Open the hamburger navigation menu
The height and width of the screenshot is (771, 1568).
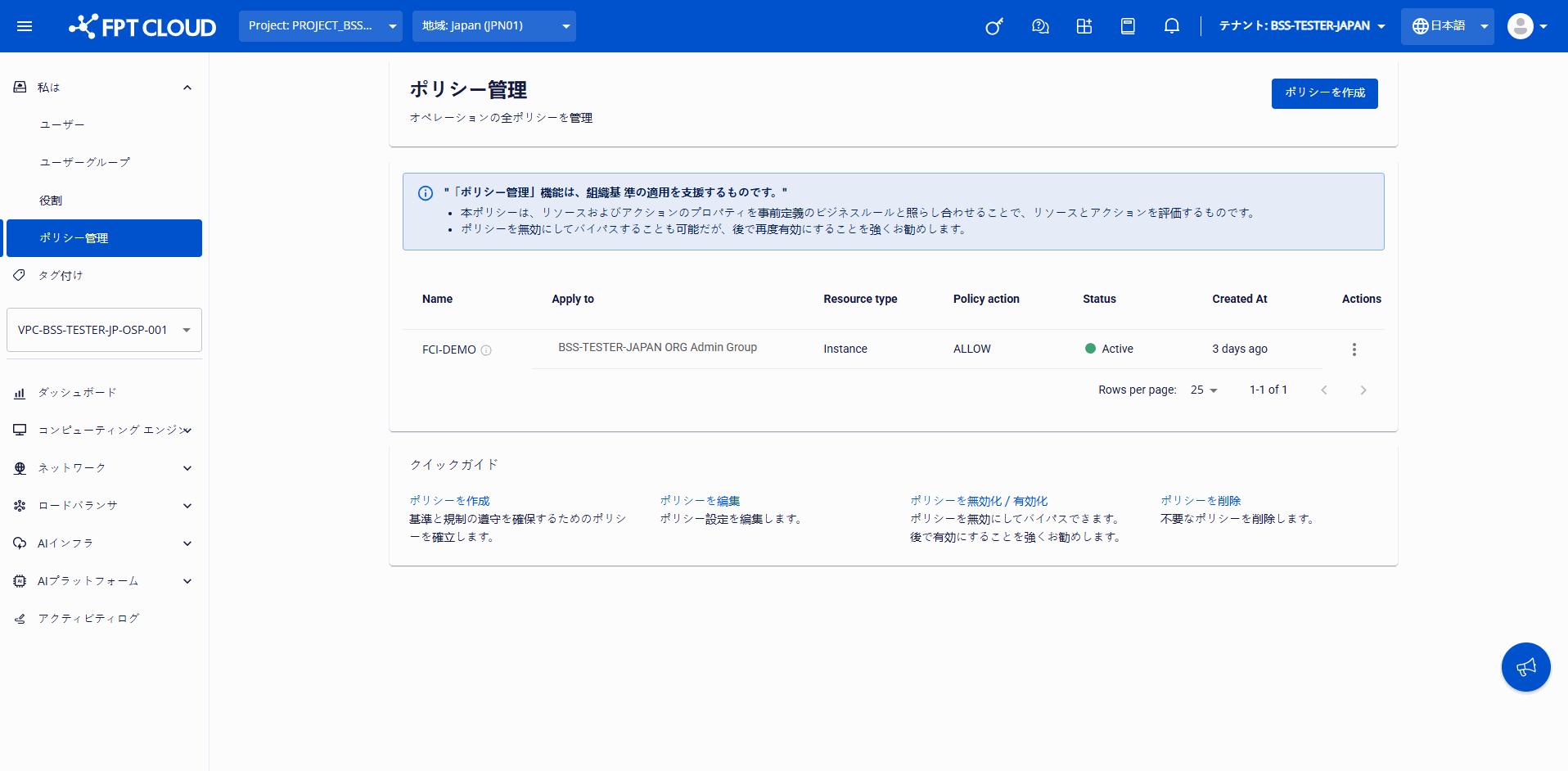click(25, 26)
